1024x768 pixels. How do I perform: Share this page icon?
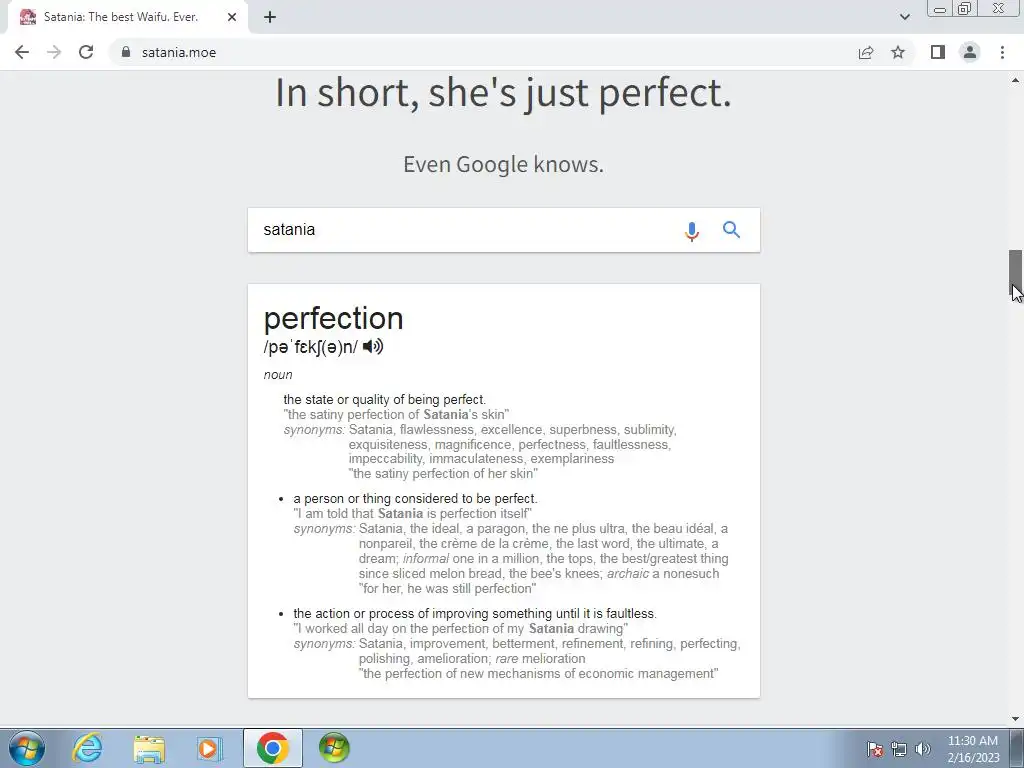pos(866,52)
